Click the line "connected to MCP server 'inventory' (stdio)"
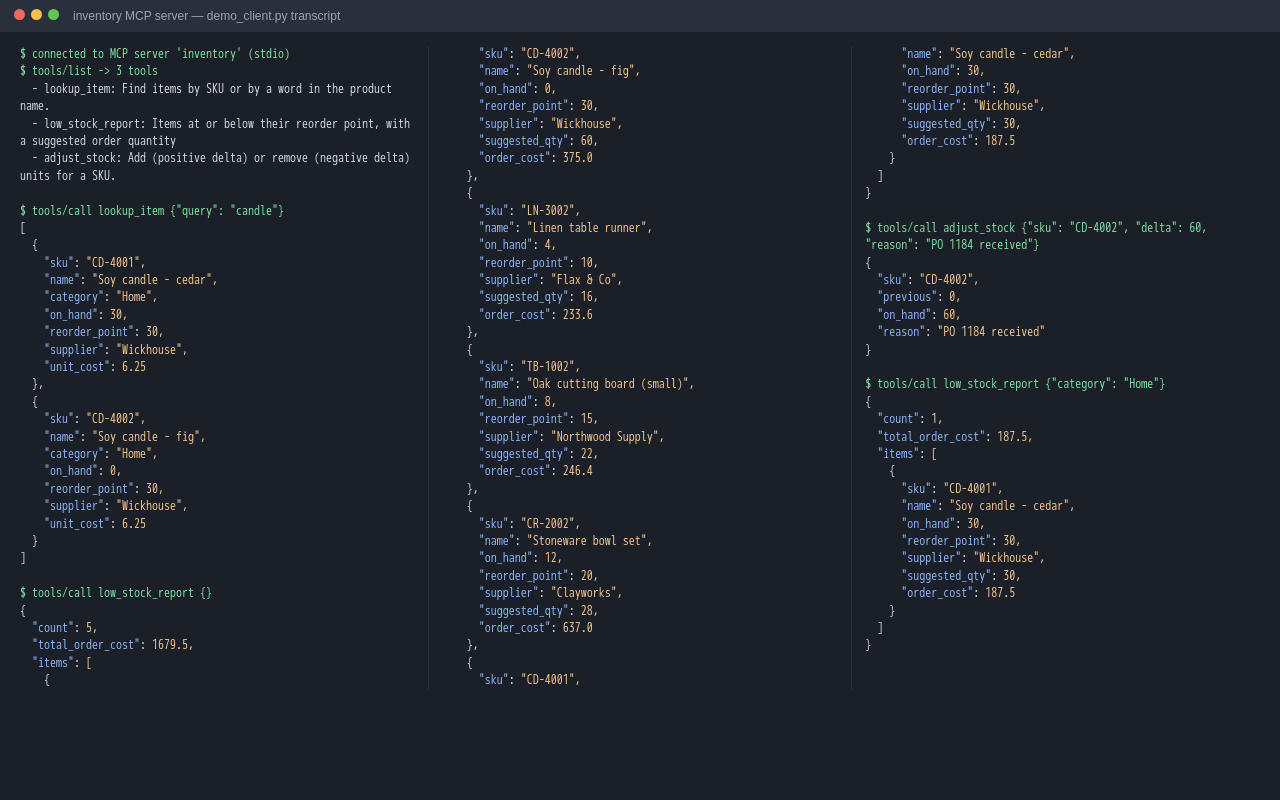 click(x=155, y=54)
